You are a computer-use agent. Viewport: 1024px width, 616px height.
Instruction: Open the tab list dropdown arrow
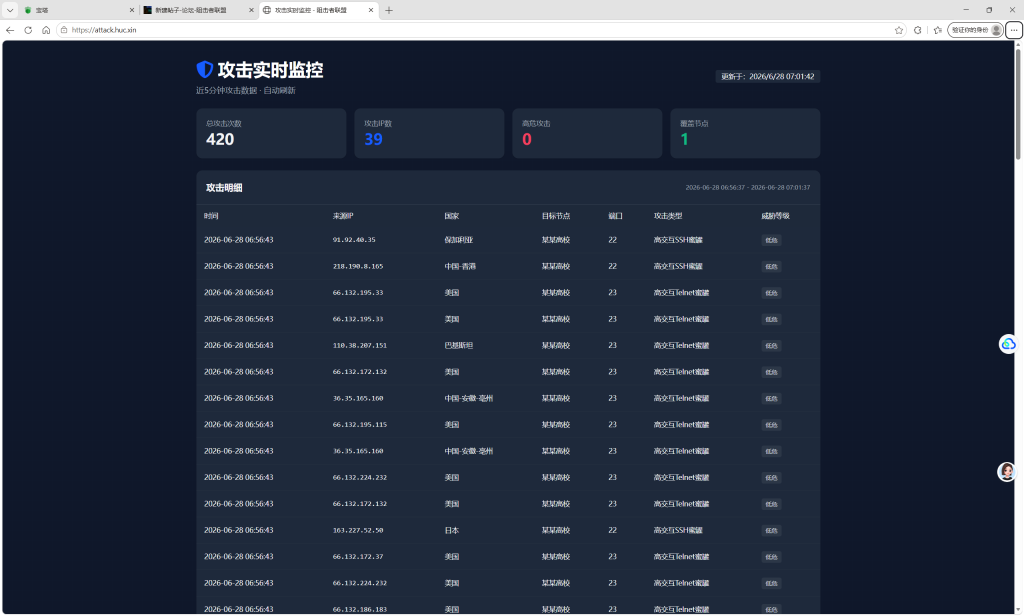click(10, 10)
